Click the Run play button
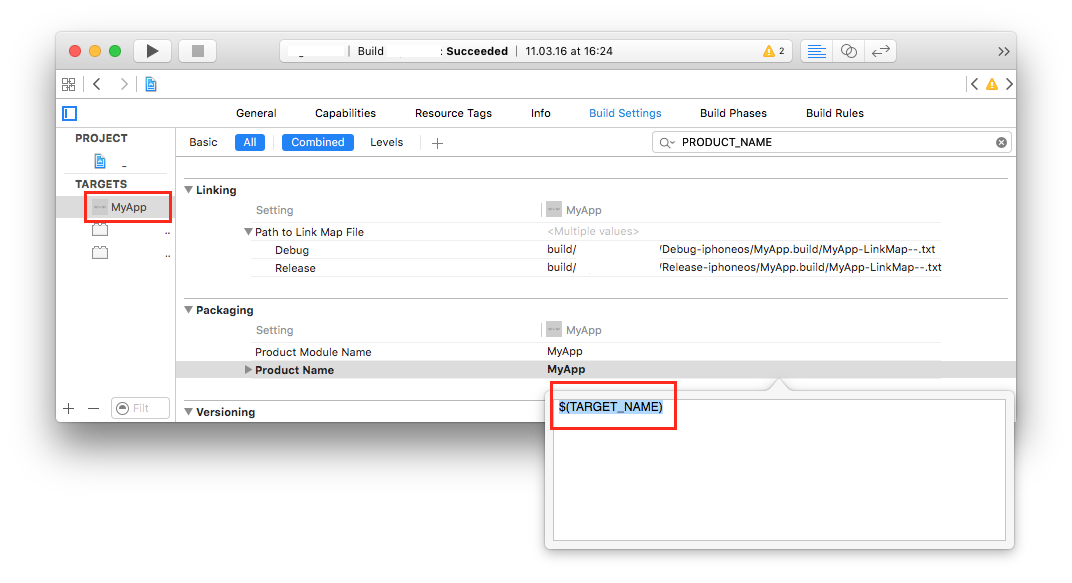This screenshot has width=1072, height=583. [152, 51]
